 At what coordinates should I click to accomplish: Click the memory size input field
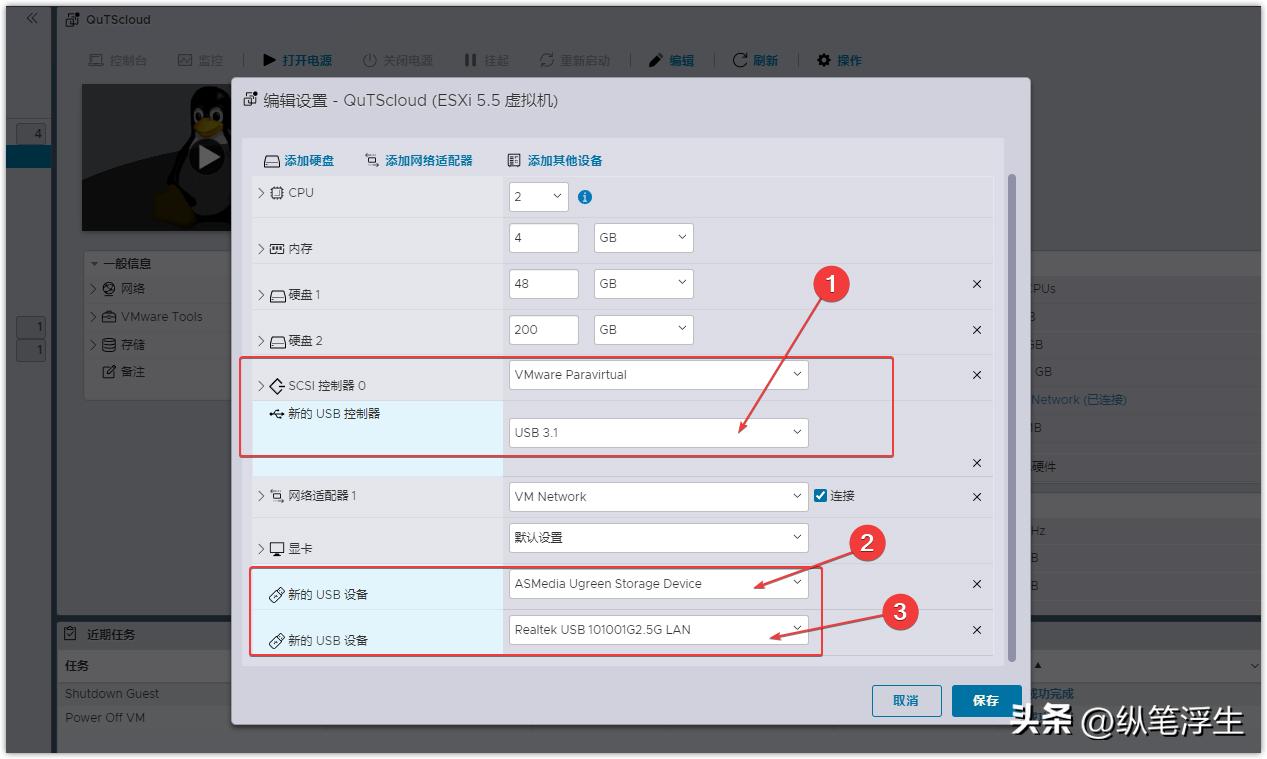tap(542, 237)
